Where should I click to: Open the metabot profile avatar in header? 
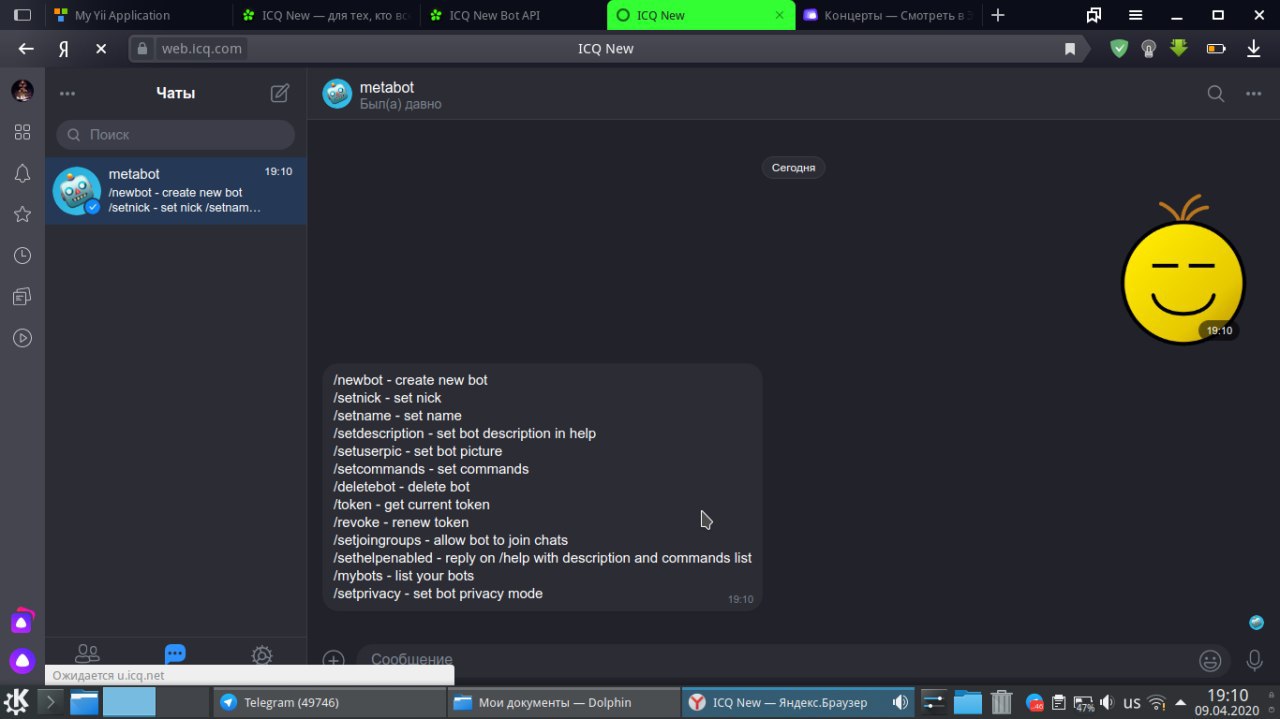337,94
